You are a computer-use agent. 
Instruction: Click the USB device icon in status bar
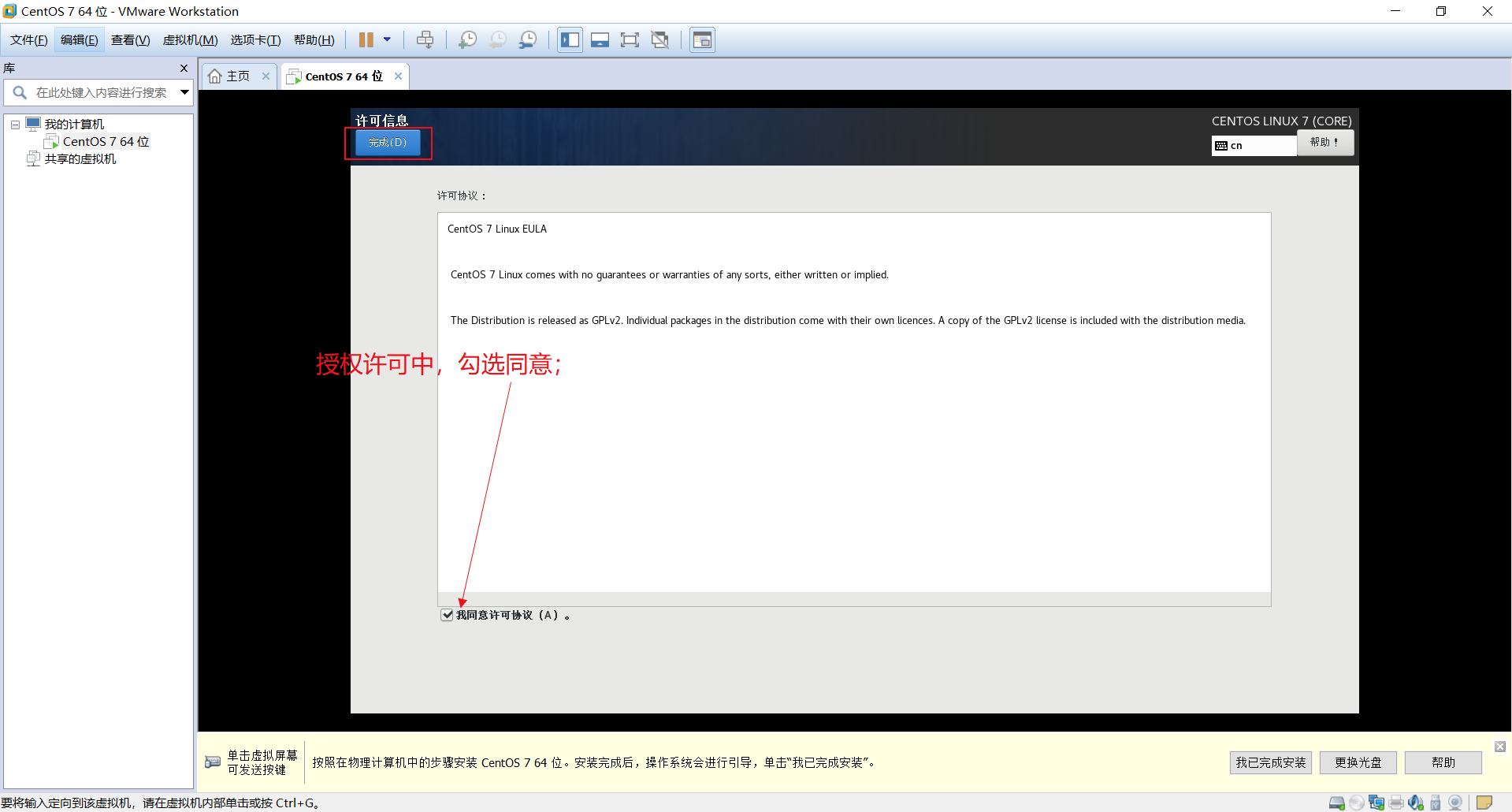coord(1435,803)
